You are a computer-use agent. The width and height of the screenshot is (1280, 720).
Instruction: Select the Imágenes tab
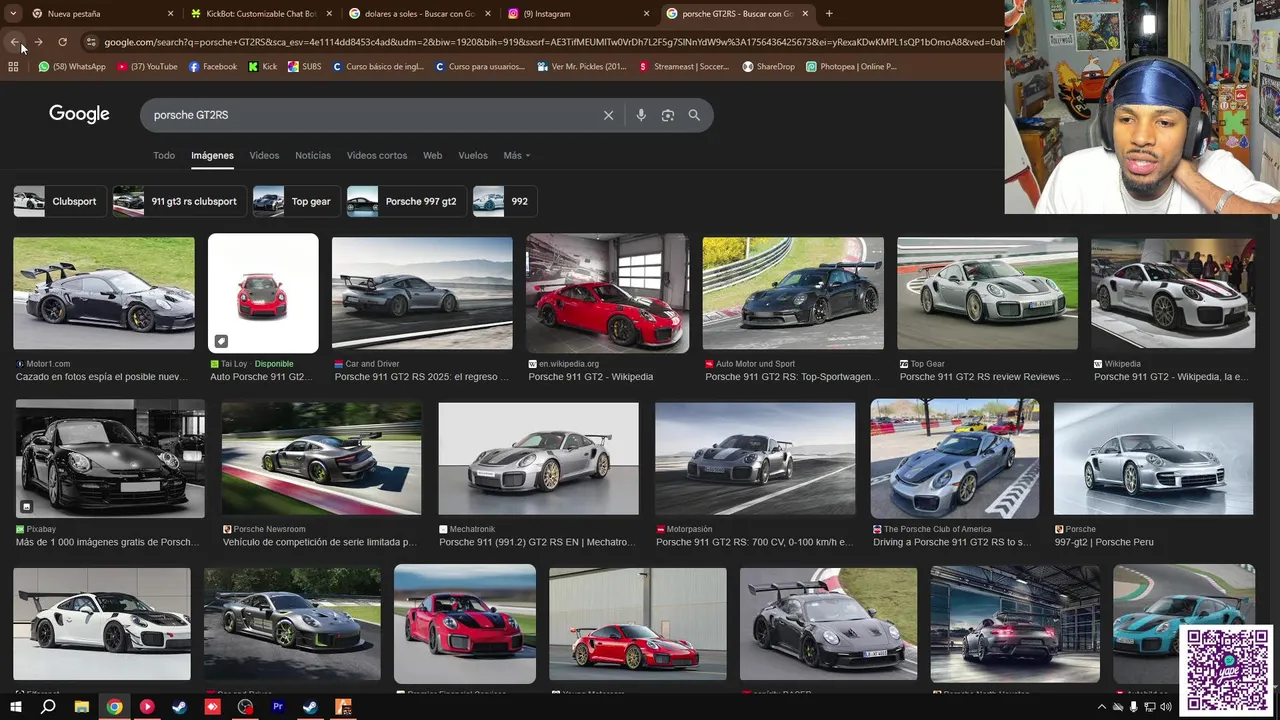(212, 155)
